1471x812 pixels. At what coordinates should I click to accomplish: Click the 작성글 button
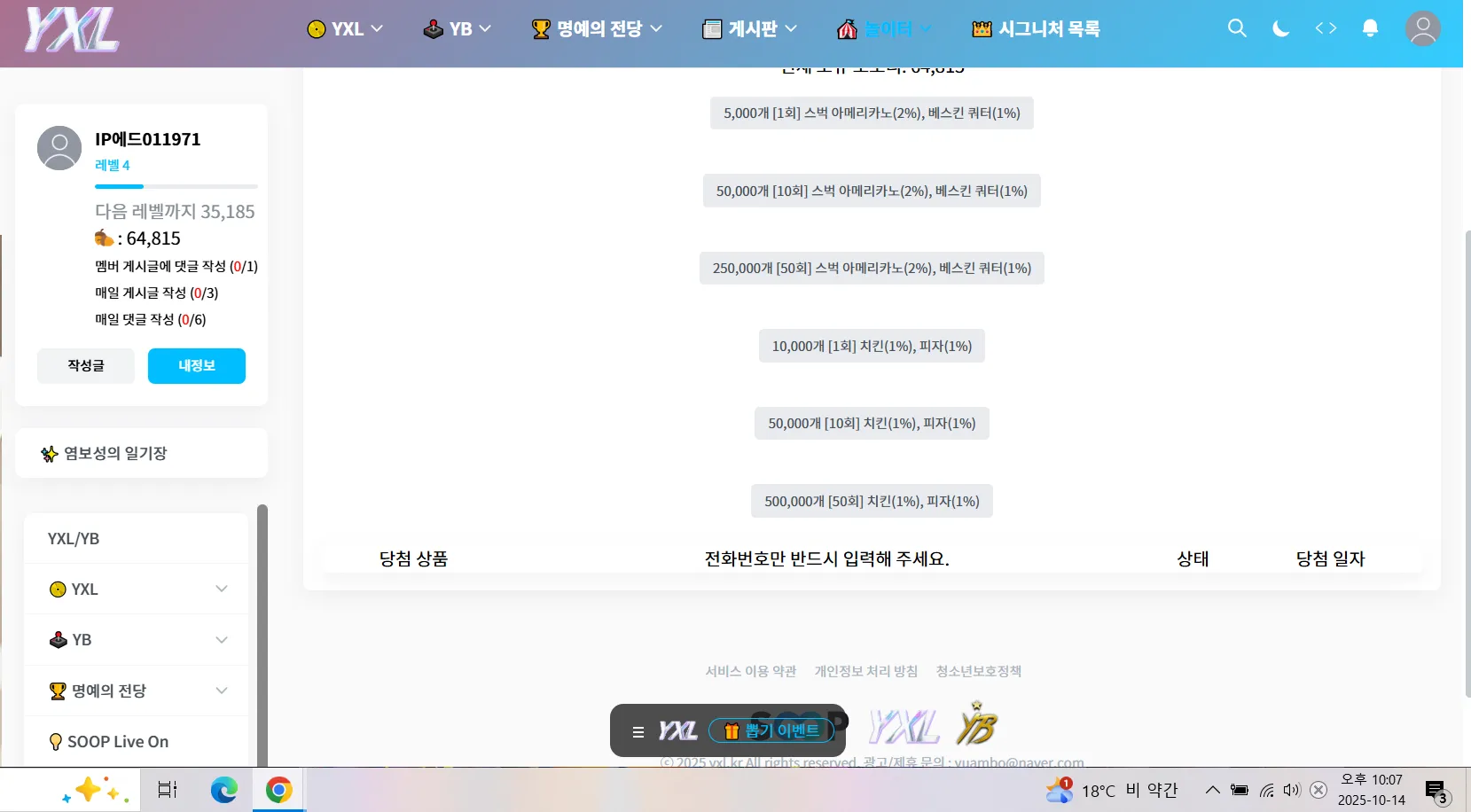(x=86, y=366)
